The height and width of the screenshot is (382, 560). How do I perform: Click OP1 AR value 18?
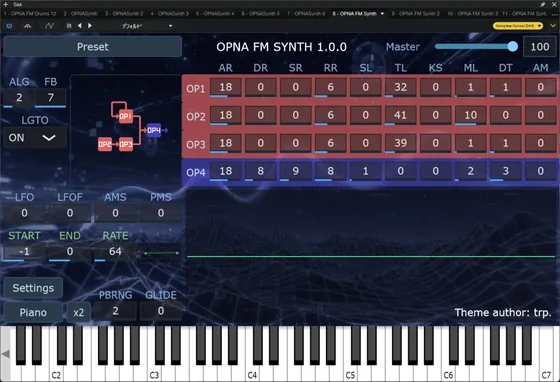(226, 87)
